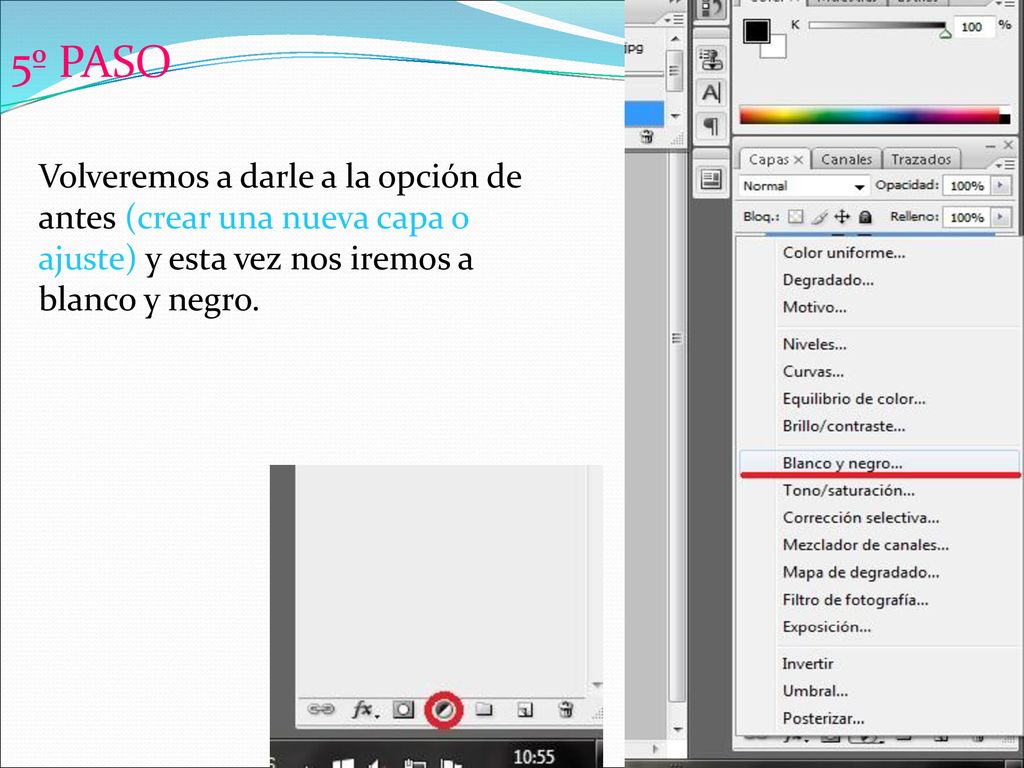Choose Degradado... from menu
This screenshot has width=1024, height=768.
tap(828, 280)
